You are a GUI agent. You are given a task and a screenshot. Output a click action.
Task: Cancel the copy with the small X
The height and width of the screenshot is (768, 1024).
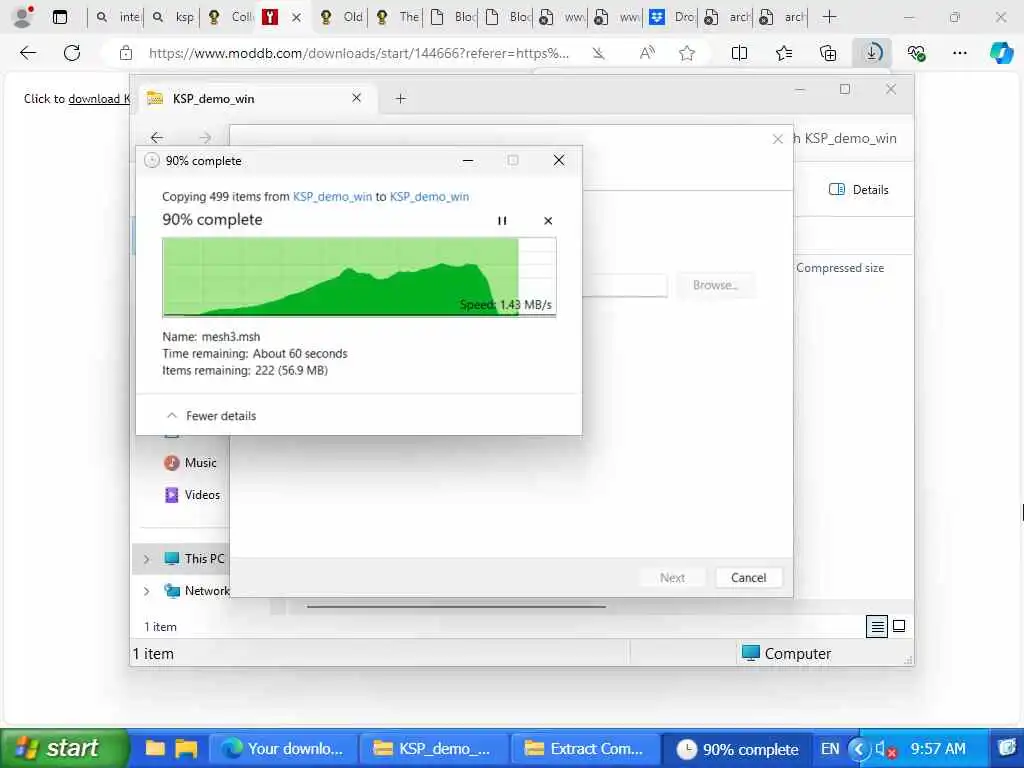[548, 221]
